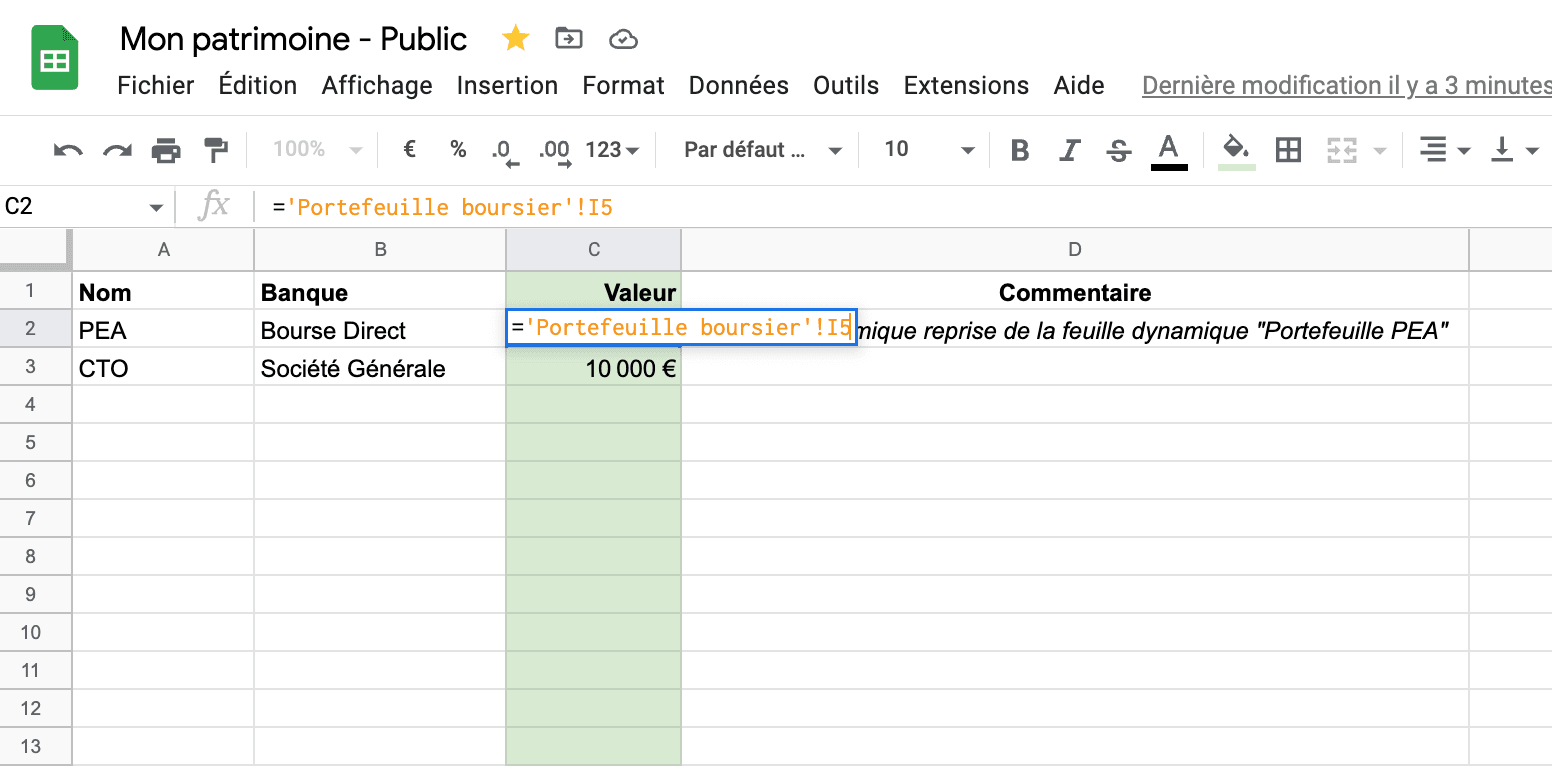Open 'Dernière modification' version history link

[x=1346, y=86]
